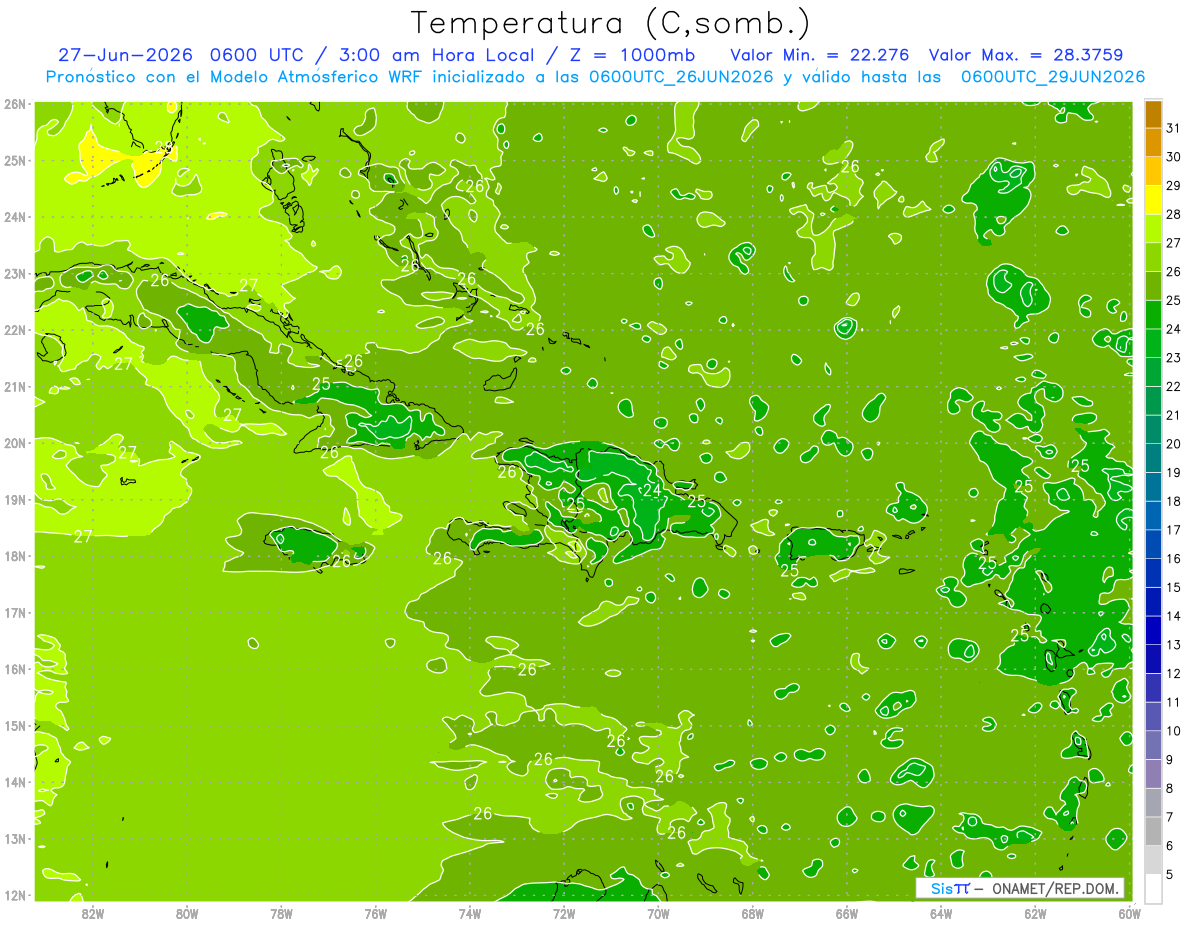
Task: Click the '78W' longitude axis label
Action: coord(281,913)
